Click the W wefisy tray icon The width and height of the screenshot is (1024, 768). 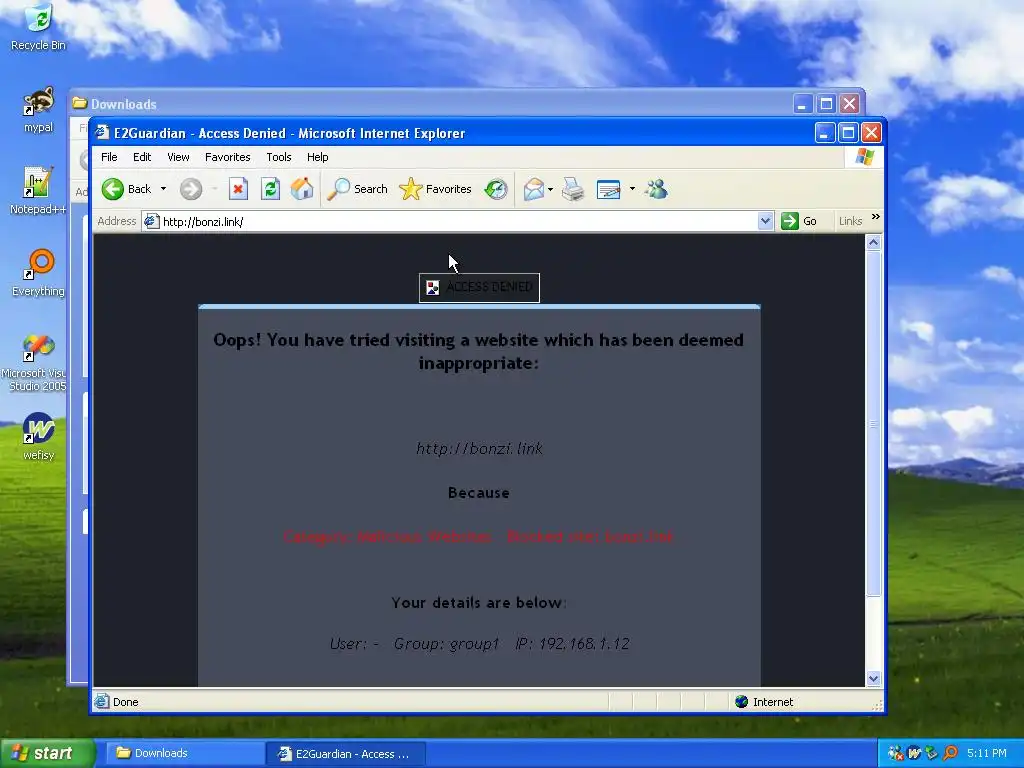pos(914,753)
